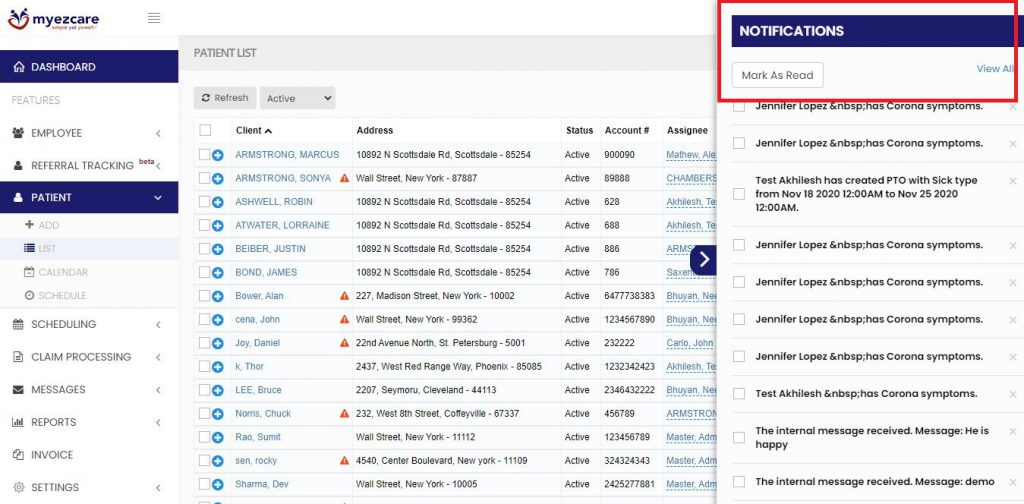Image resolution: width=1024 pixels, height=504 pixels.
Task: Expand the SCHEDULING sidebar menu
Action: (89, 324)
